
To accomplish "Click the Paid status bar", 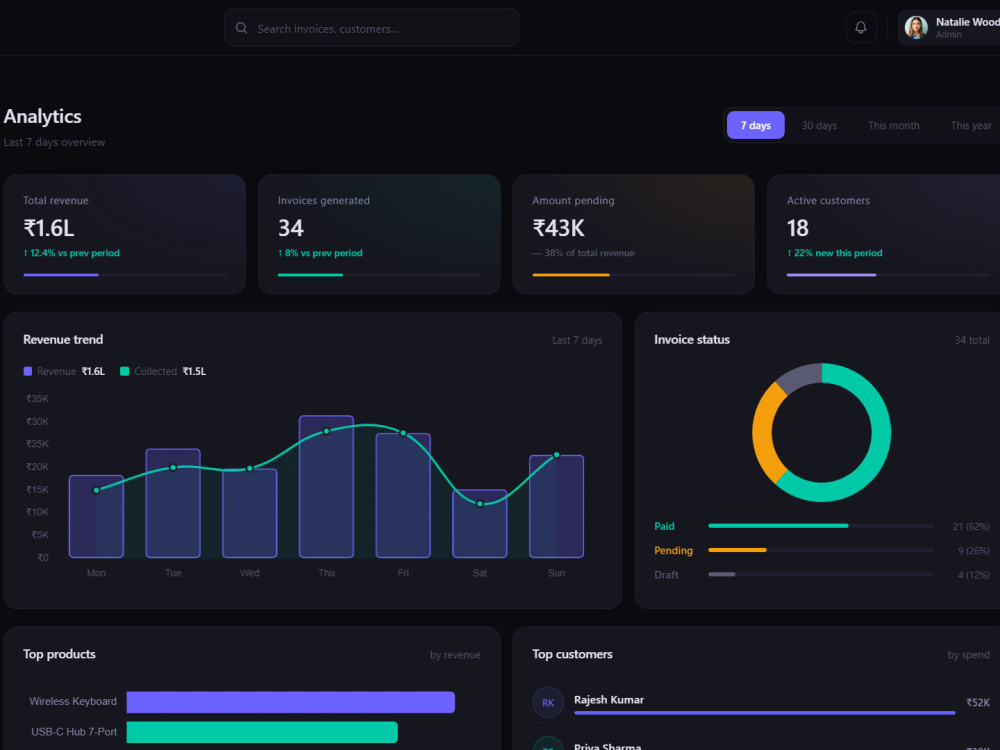I will click(821, 526).
